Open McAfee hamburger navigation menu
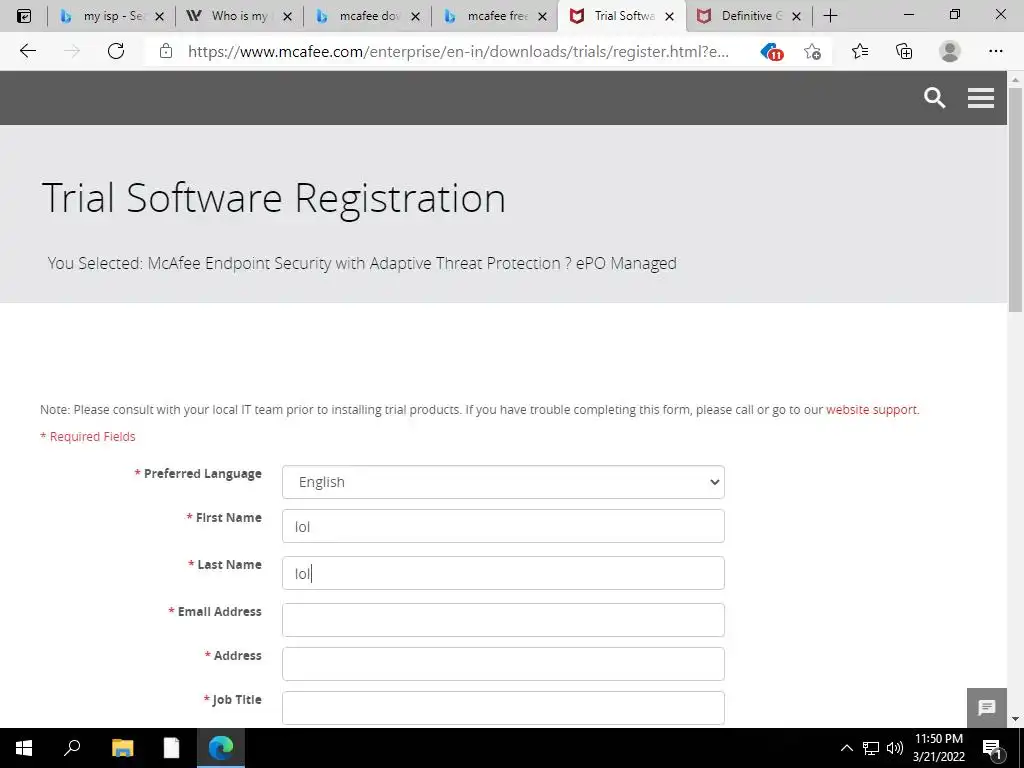 pos(981,98)
